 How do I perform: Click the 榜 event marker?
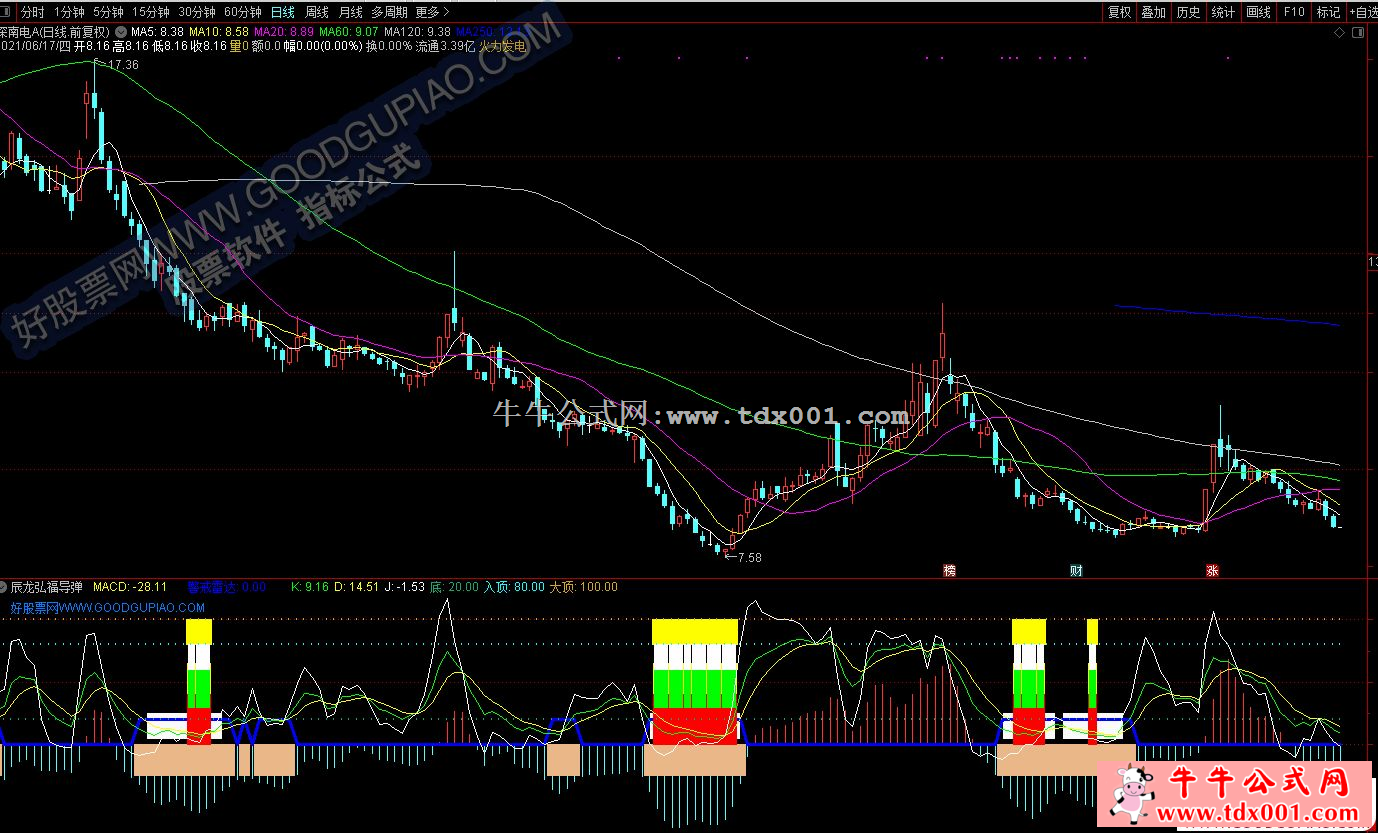pos(949,571)
